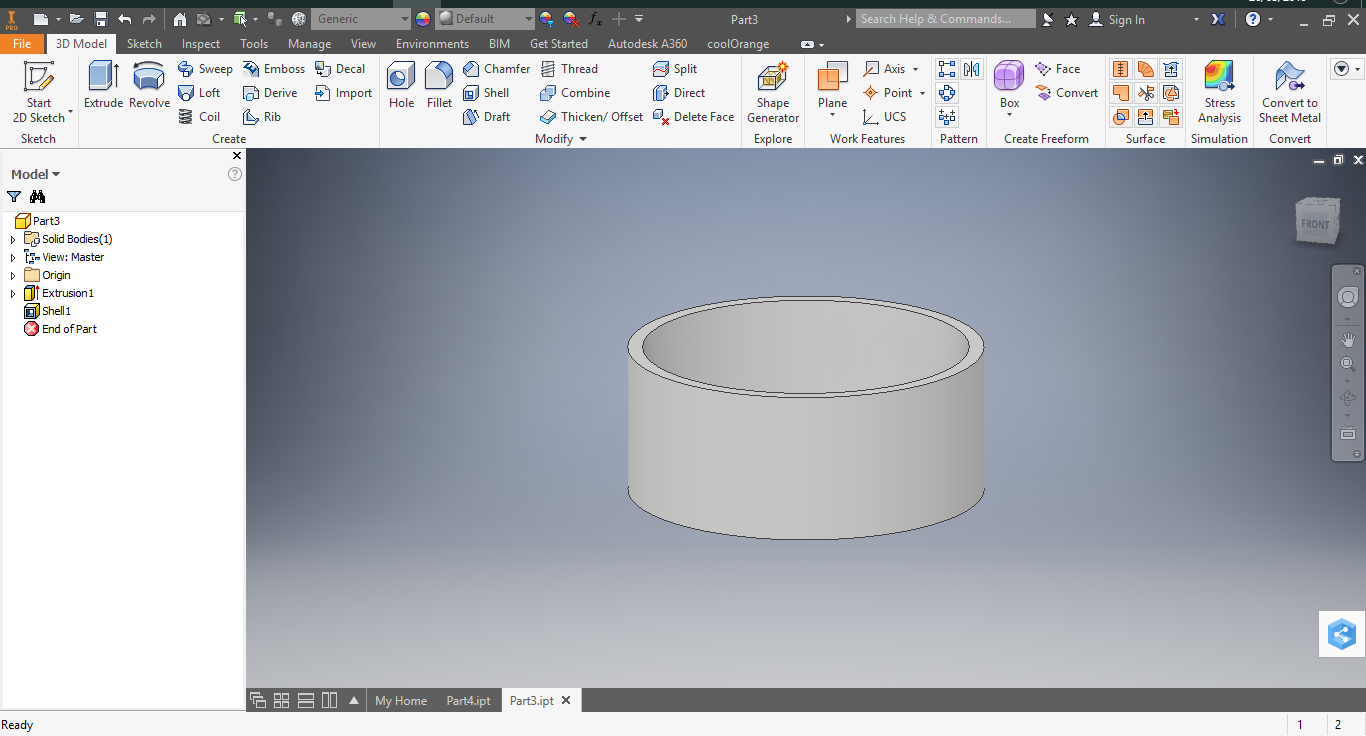Launch Stress Analysis simulation
1366x736 pixels.
[1219, 92]
